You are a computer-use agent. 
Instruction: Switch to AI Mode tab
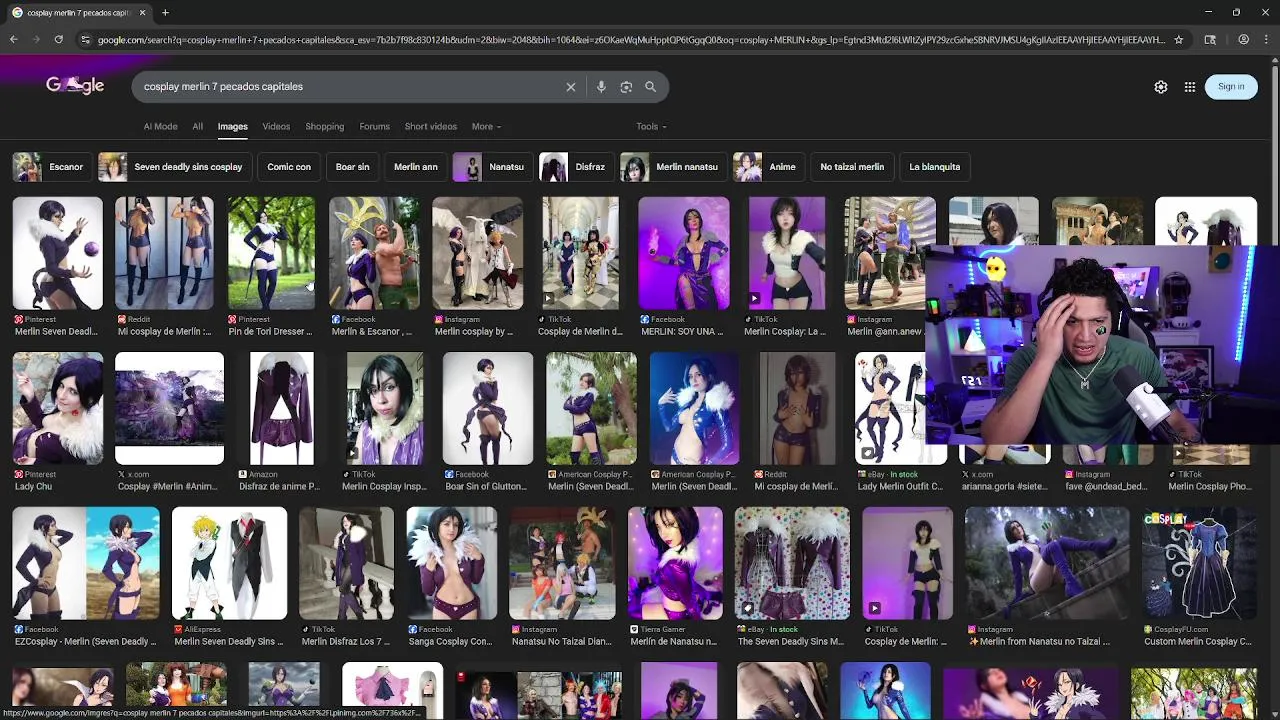coord(160,127)
